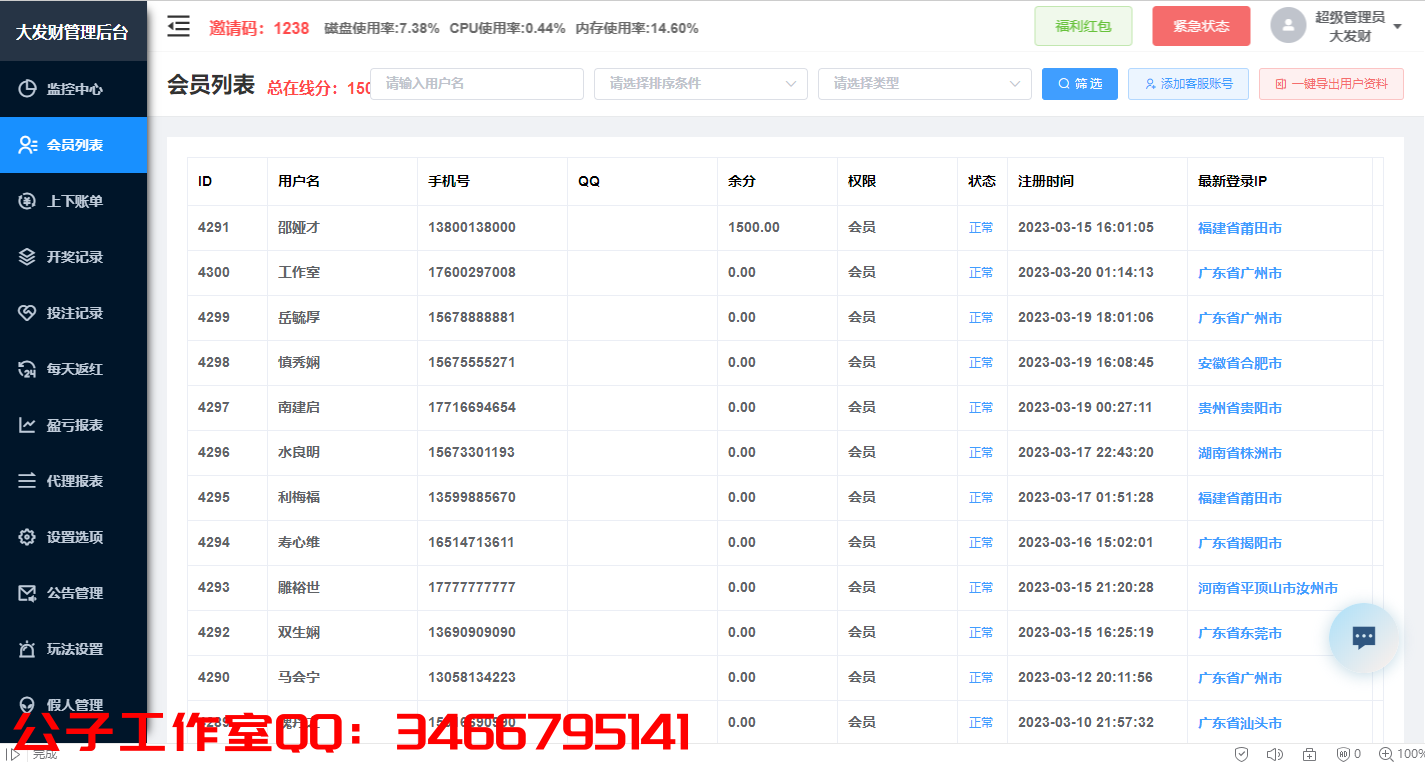Click the admin avatar icon
Image resolution: width=1425 pixels, height=762 pixels.
pyautogui.click(x=1288, y=26)
